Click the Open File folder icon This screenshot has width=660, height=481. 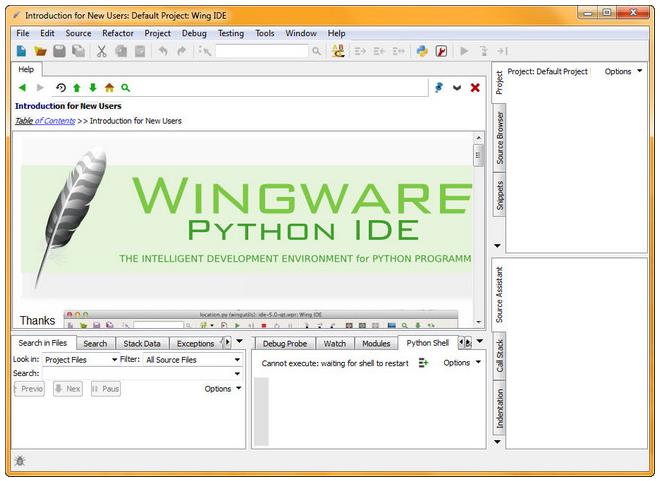41,51
